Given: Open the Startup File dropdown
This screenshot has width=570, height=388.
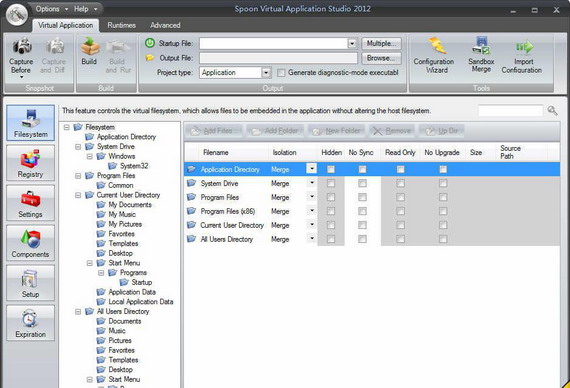Looking at the screenshot, I should pos(352,44).
